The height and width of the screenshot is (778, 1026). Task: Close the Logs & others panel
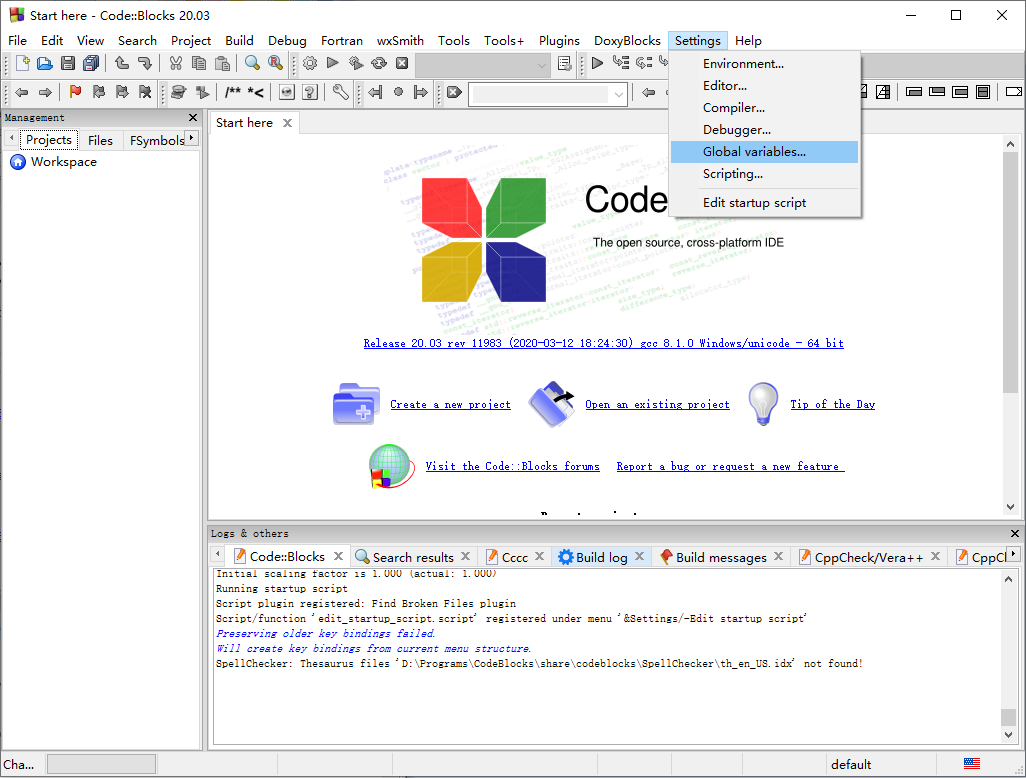(x=1014, y=534)
